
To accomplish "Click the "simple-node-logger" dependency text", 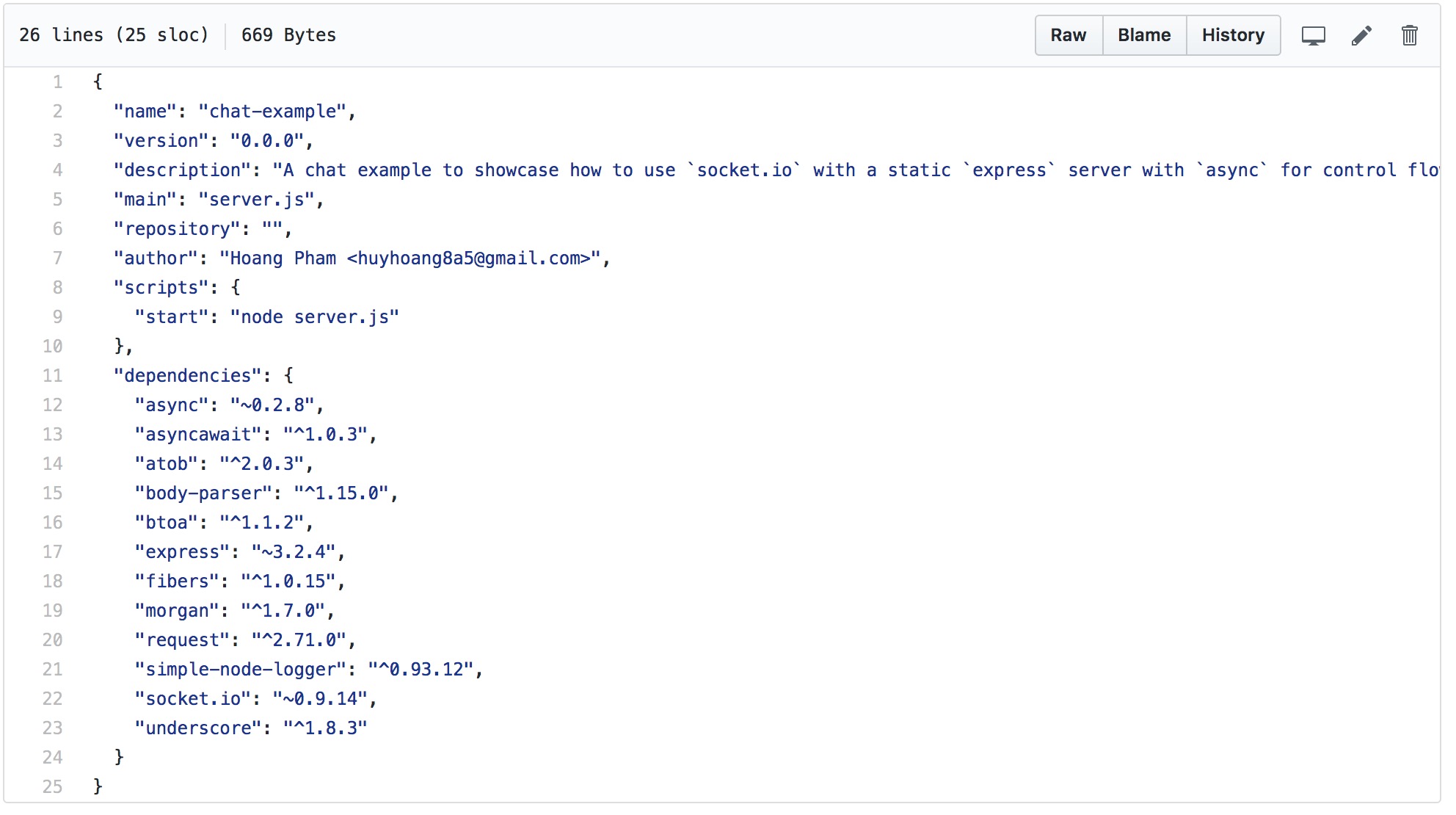I will [241, 670].
